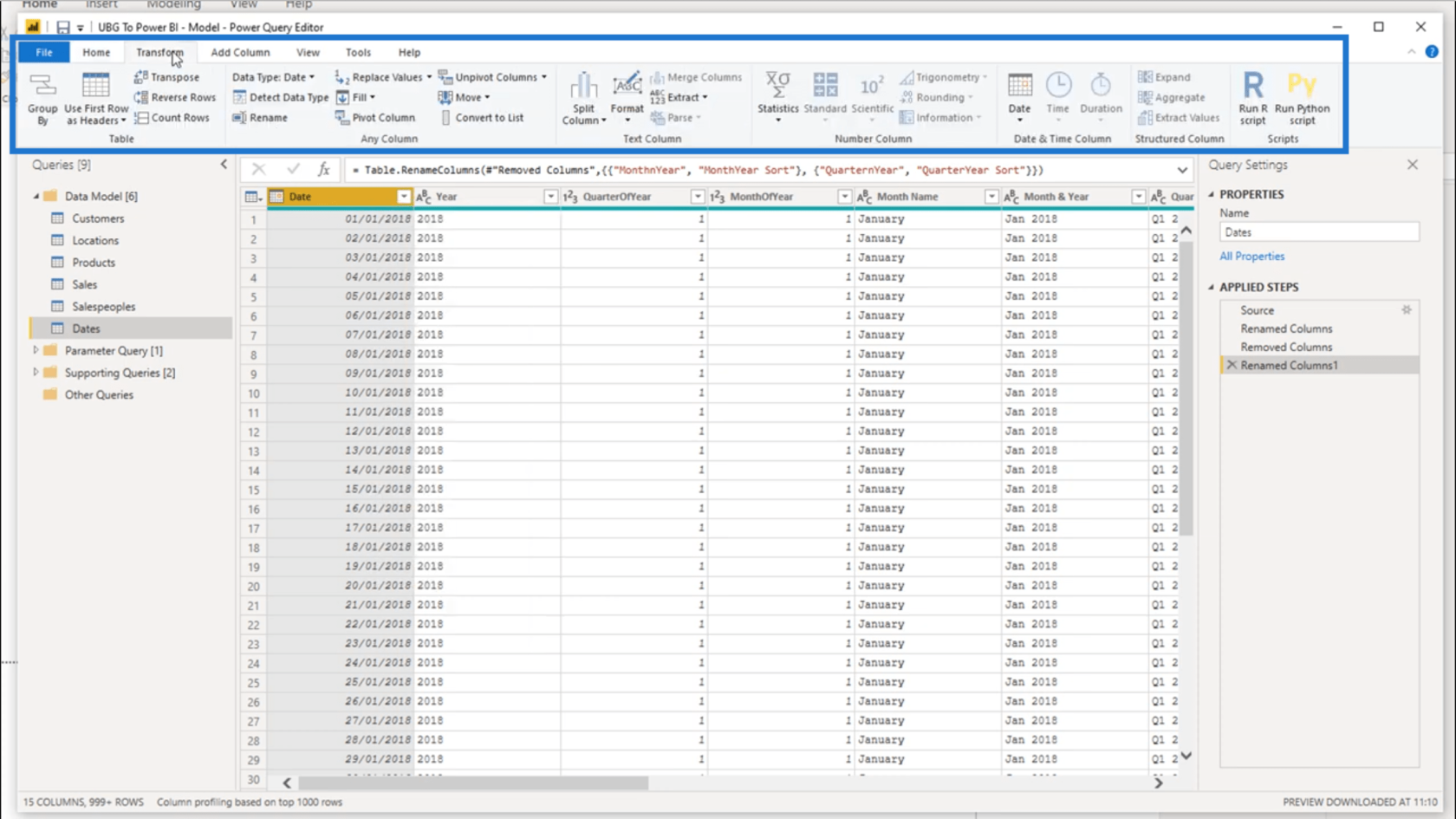
Task: Click Extract Values
Action: click(1178, 117)
